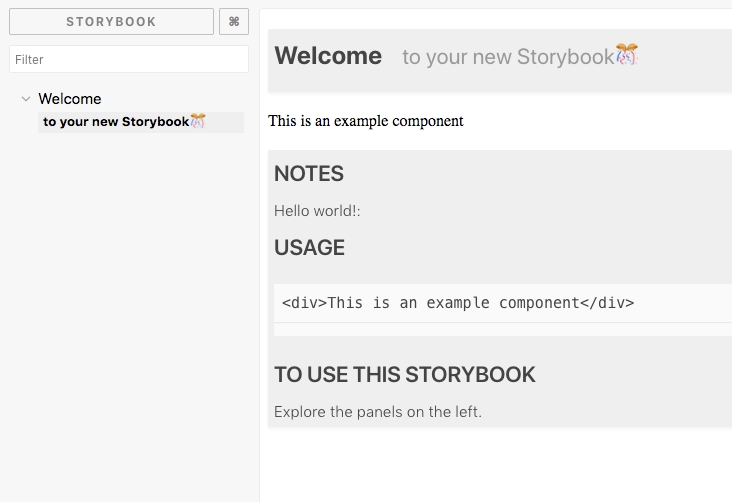The height and width of the screenshot is (502, 732).
Task: Click the NOTES section heading
Action: 309,174
